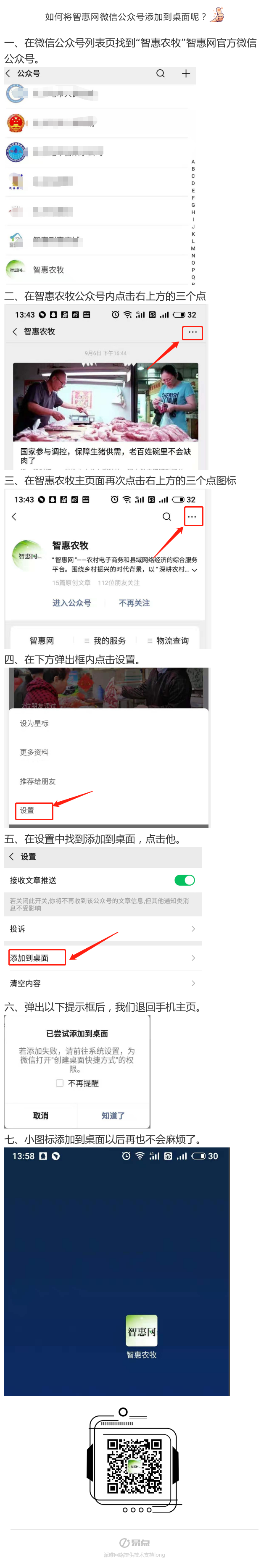Tap the 智惠农牧 desktop shortcut icon
269x1568 pixels.
coord(142,1331)
